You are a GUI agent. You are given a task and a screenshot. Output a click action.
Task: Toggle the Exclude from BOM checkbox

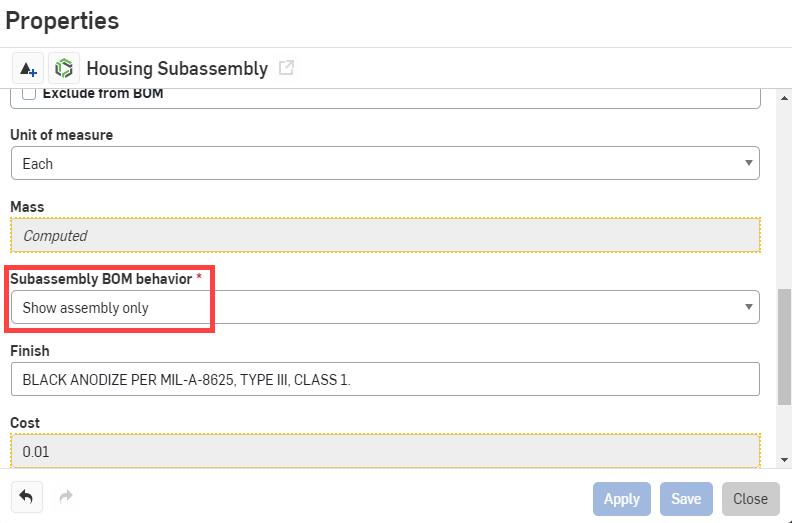click(29, 94)
